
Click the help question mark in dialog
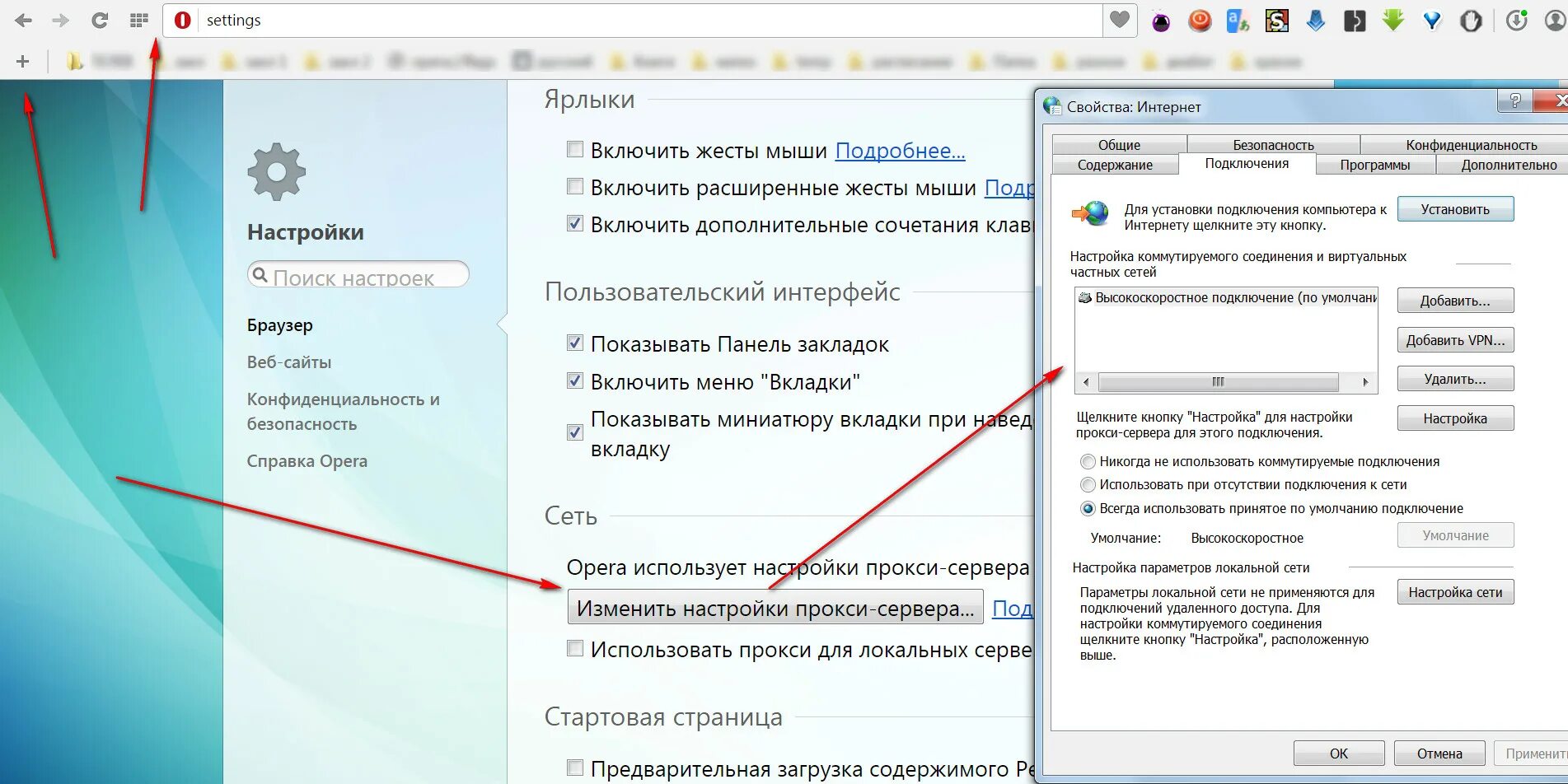pyautogui.click(x=1514, y=101)
